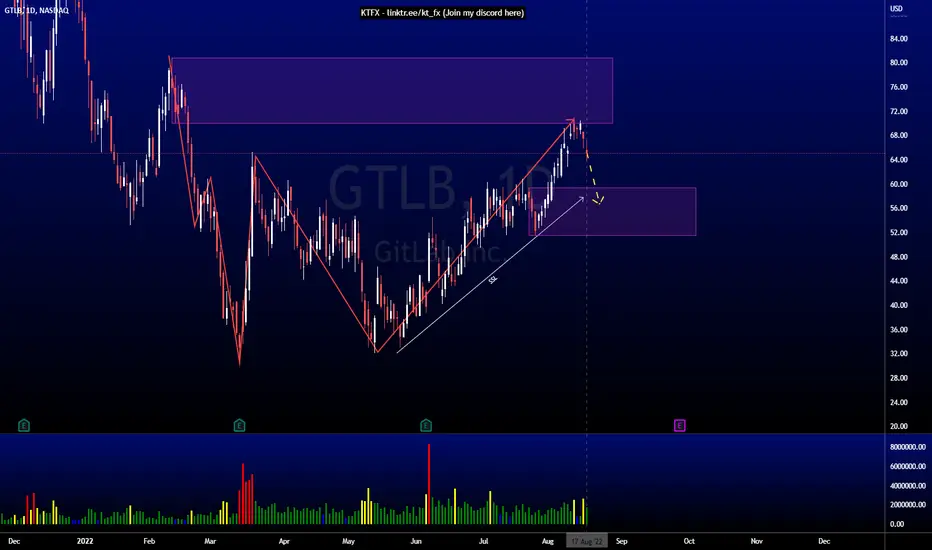932x550 pixels.
Task: Click the Feb label on time axis
Action: [x=149, y=541]
